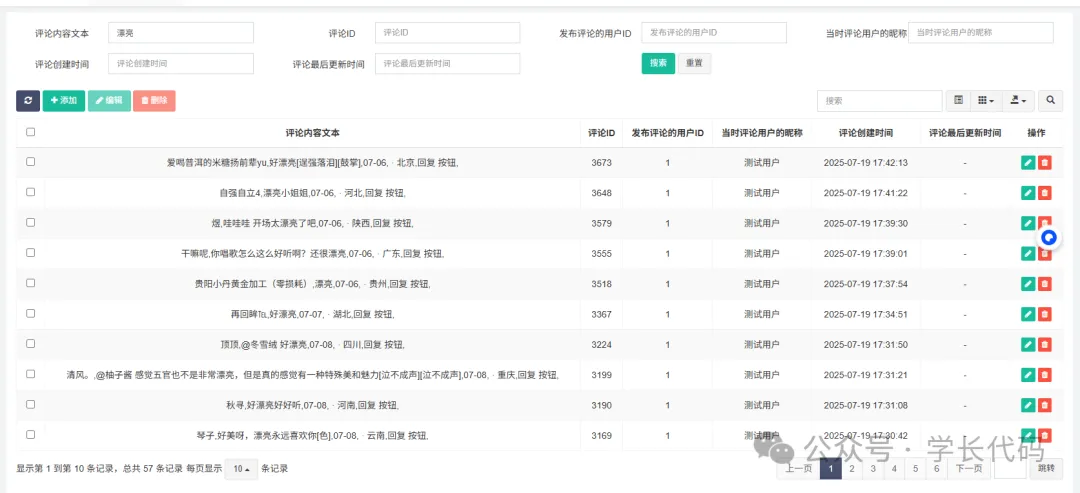Check the checkbox for row 3190
Screen dimensions: 1080x493
pyautogui.click(x=30, y=404)
